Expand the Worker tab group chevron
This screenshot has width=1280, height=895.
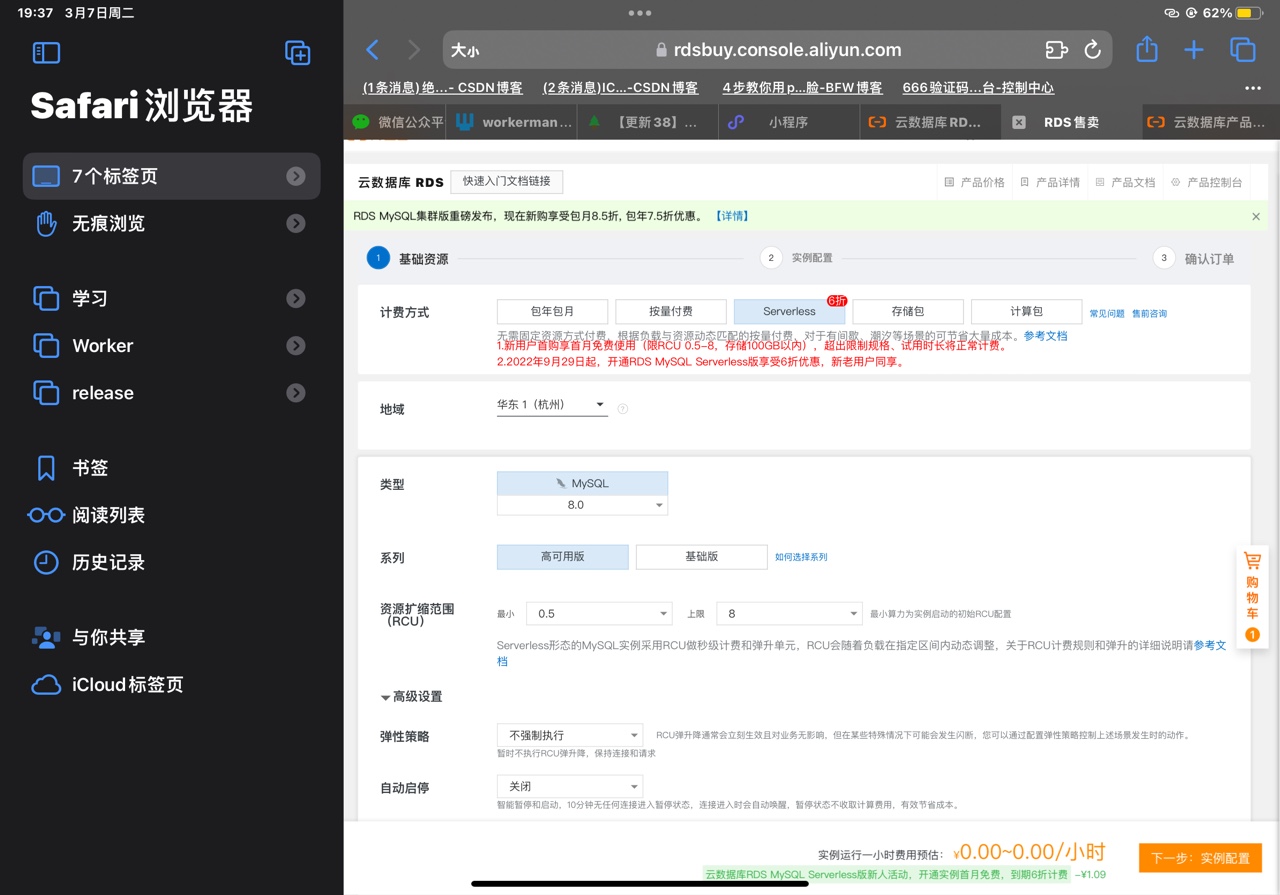click(x=296, y=346)
